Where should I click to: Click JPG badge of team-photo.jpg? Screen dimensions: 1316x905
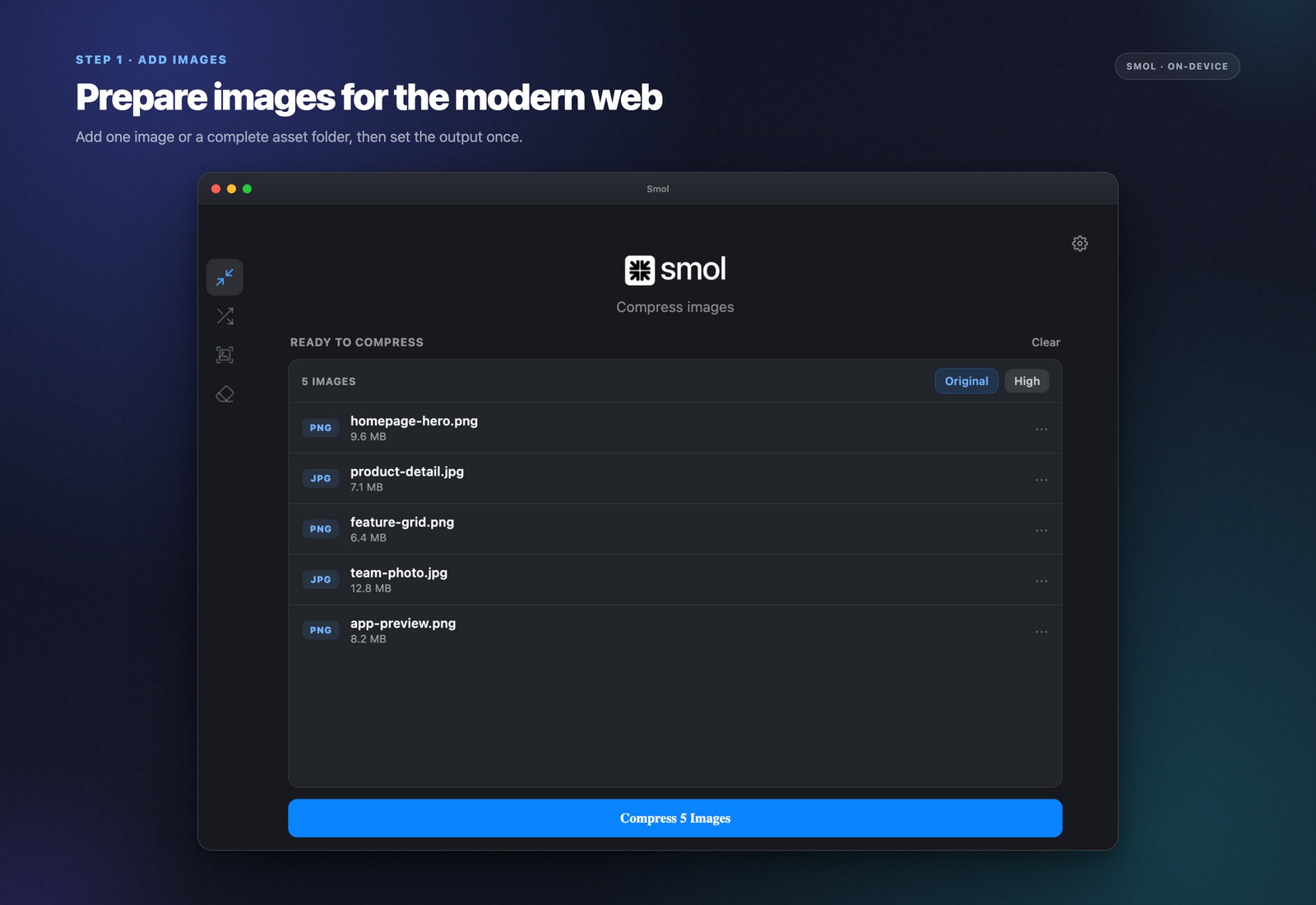(x=321, y=580)
